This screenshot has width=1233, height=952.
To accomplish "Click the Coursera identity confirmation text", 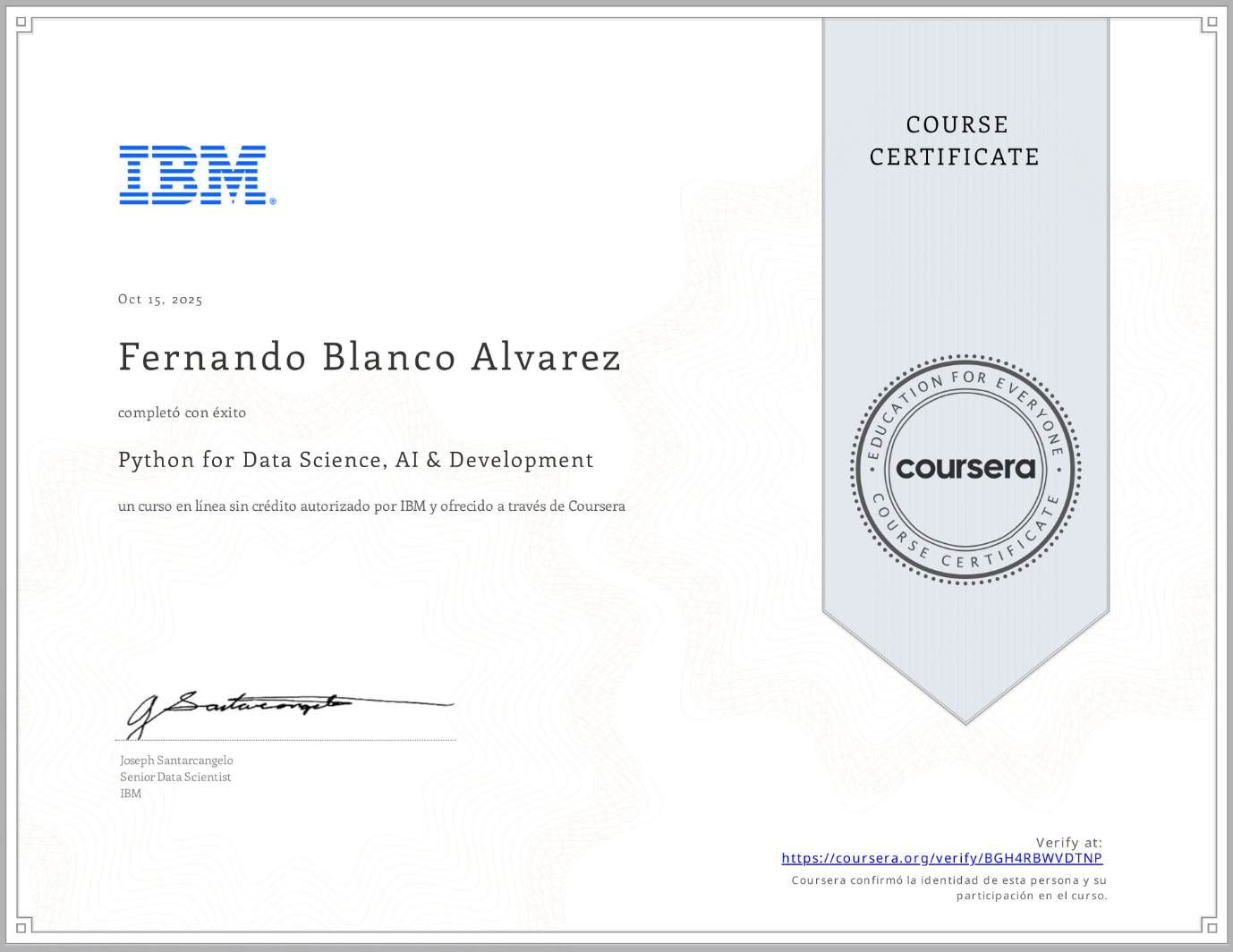I will [x=948, y=887].
